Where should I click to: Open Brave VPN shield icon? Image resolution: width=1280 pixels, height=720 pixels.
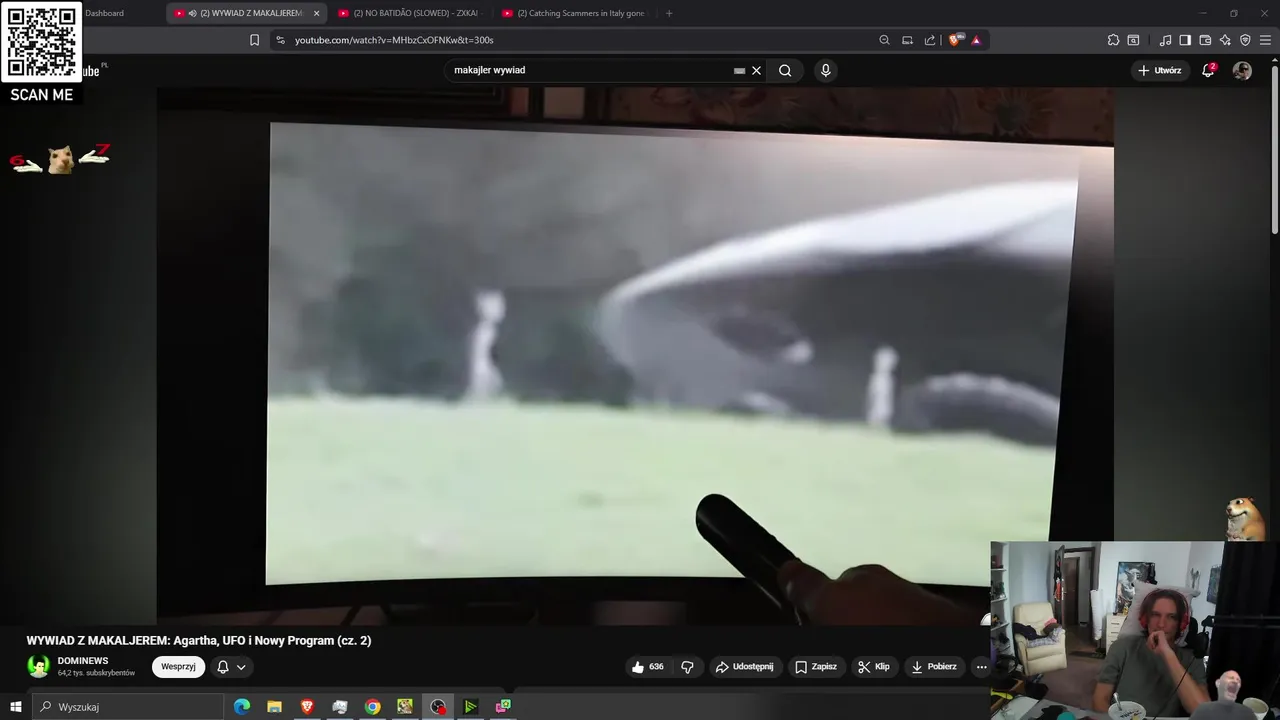click(1245, 40)
